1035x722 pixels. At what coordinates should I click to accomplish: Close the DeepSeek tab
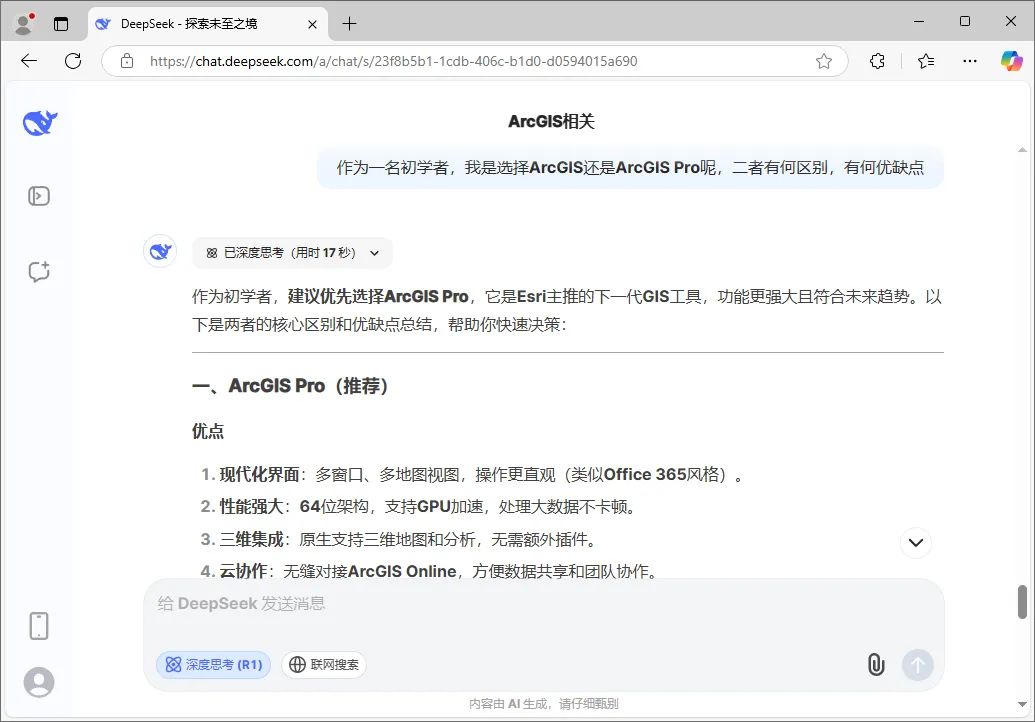point(312,24)
